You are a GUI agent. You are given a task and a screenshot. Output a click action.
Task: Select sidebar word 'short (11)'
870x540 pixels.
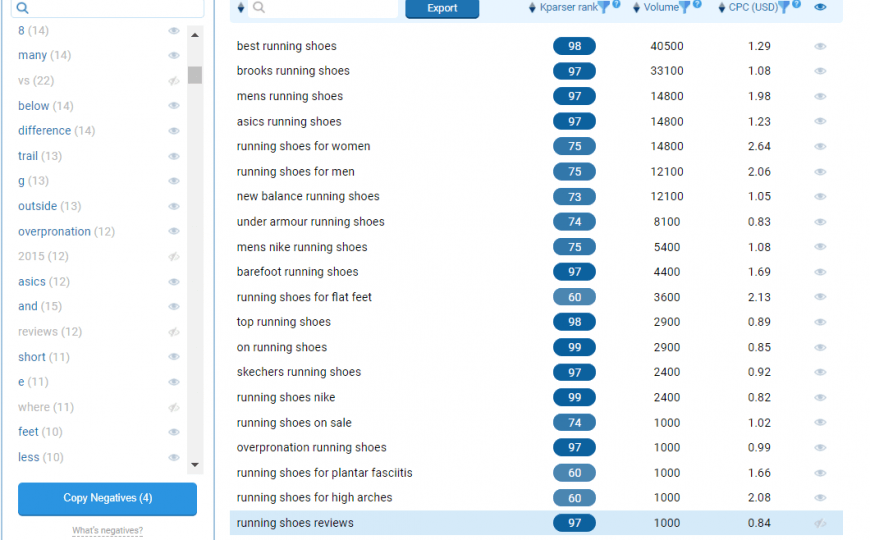click(44, 357)
